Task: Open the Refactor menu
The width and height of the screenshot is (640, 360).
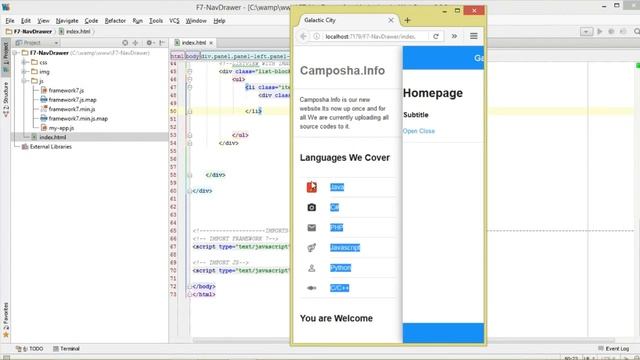Action: (115, 20)
